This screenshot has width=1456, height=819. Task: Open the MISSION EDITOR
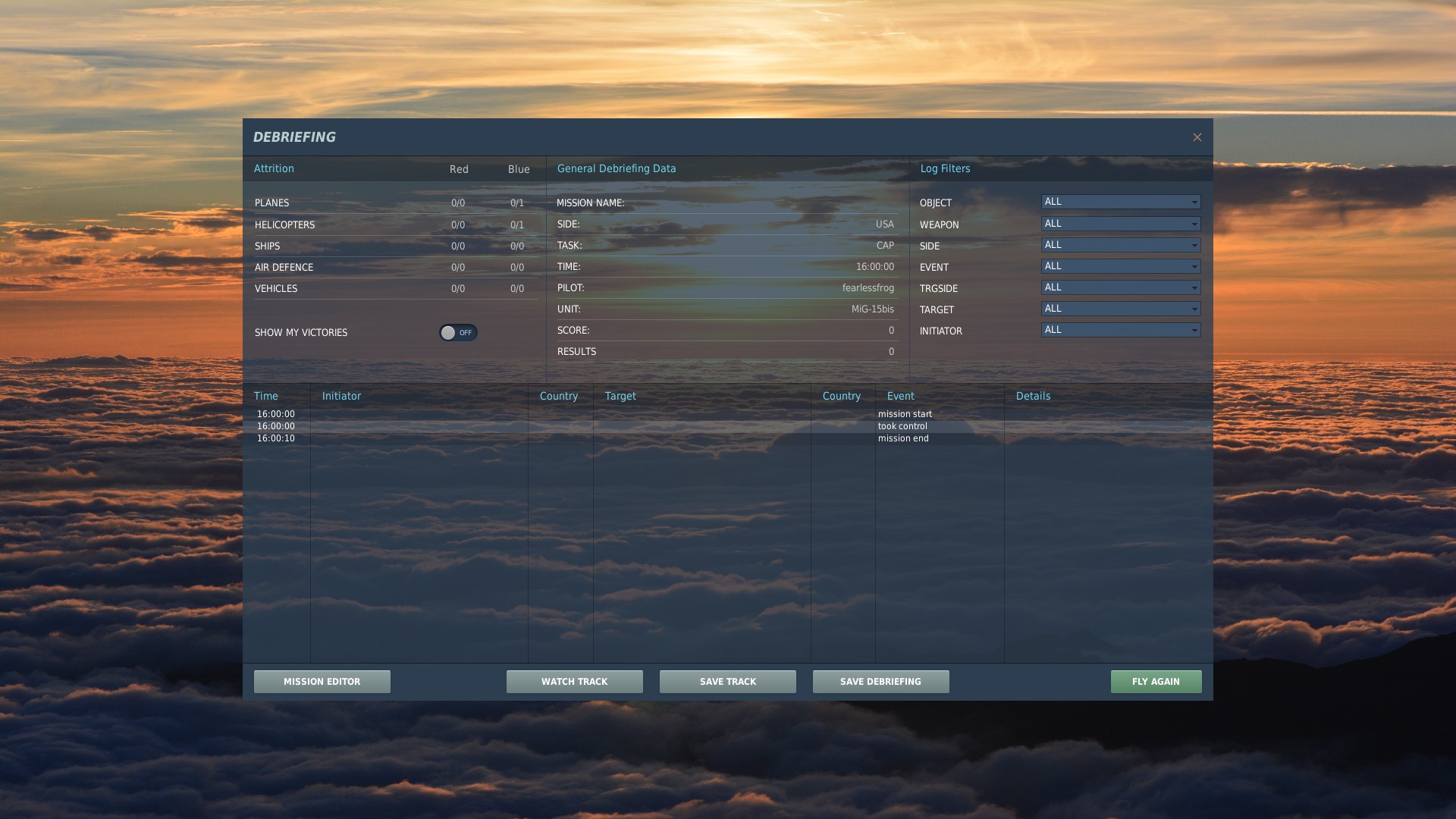pyautogui.click(x=322, y=681)
